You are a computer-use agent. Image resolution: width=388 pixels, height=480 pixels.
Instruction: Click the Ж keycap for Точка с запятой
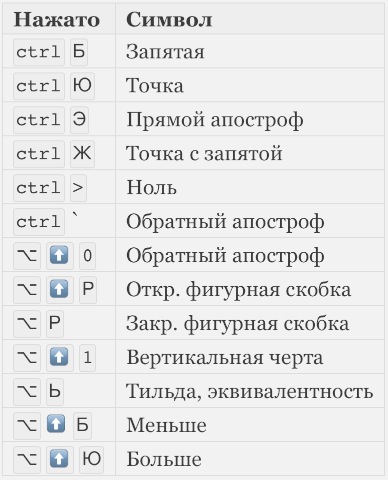pos(82,154)
